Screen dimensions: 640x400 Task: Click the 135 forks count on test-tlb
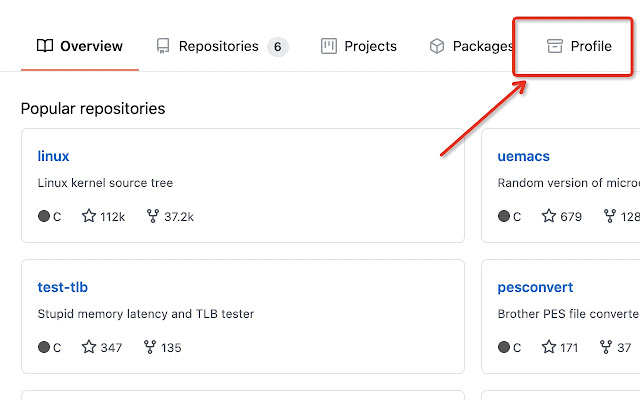click(171, 348)
